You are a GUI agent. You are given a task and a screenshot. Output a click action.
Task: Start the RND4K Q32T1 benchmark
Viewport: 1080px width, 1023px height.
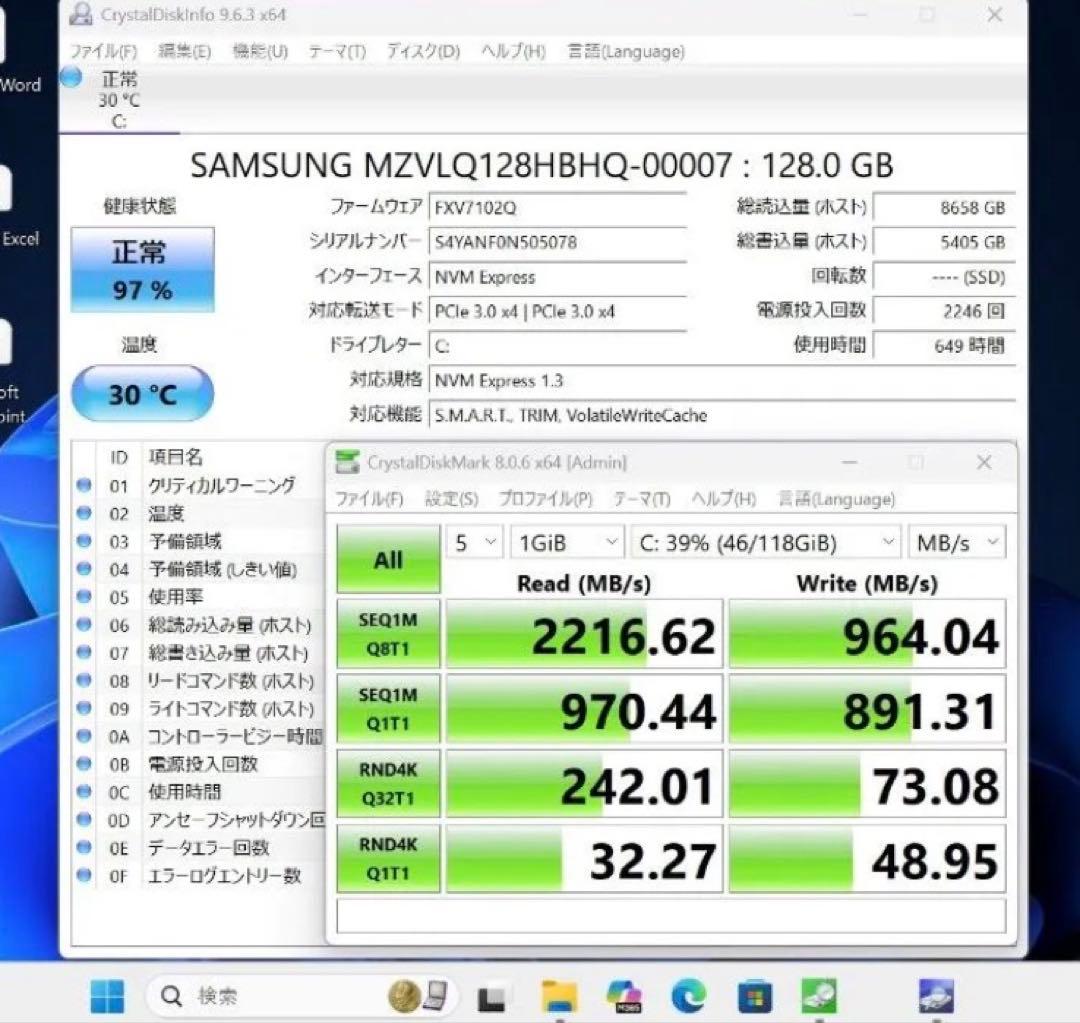tap(388, 783)
